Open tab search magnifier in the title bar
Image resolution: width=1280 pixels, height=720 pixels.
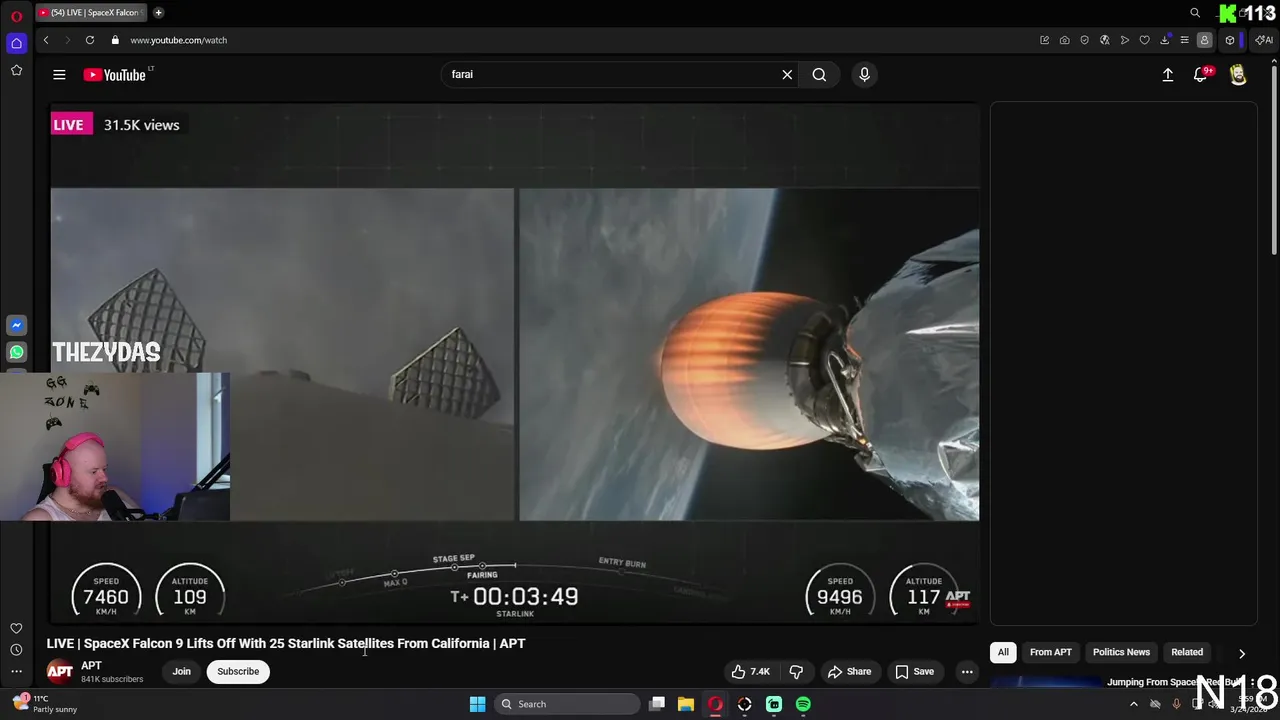(x=1195, y=13)
